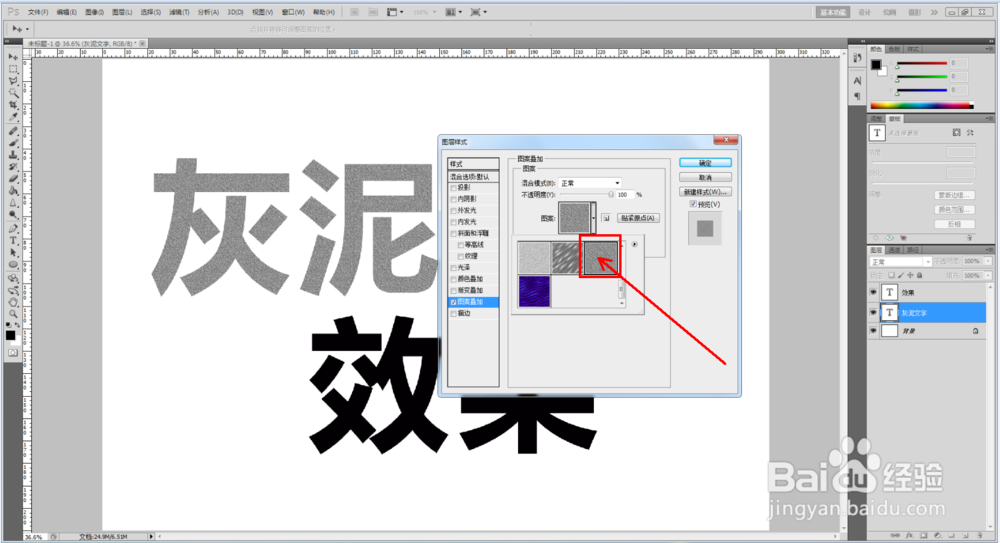
Task: Open the 图像(I) menu
Action: [x=94, y=12]
